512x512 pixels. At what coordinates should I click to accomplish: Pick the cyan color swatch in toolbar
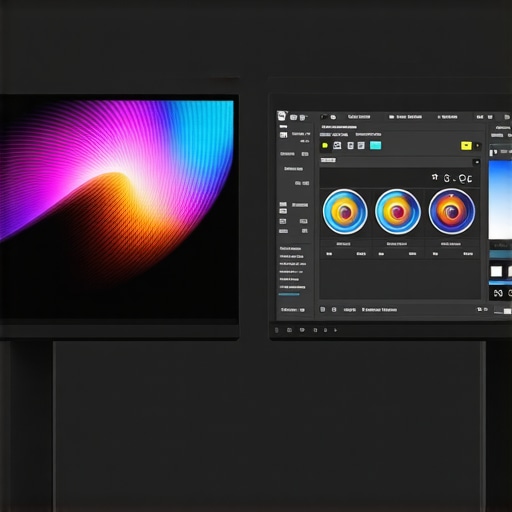376,145
